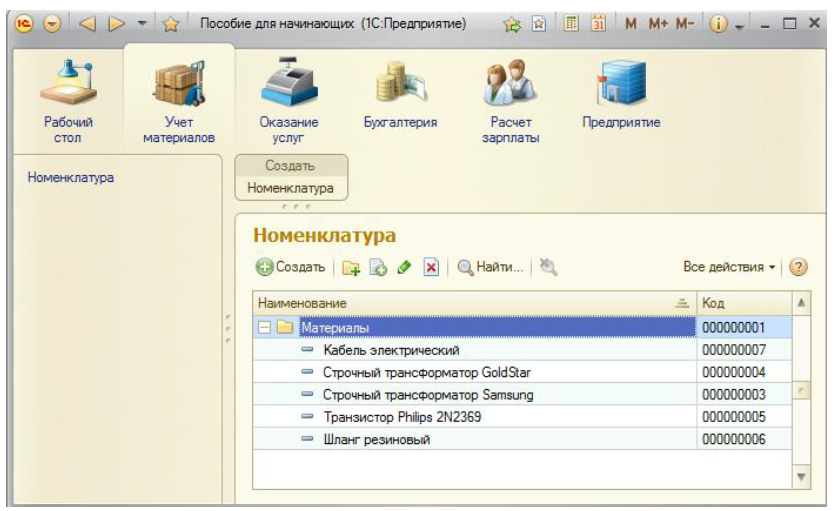Image resolution: width=839 pixels, height=511 pixels.
Task: Open navigation history dropdown arrow
Action: [x=142, y=24]
